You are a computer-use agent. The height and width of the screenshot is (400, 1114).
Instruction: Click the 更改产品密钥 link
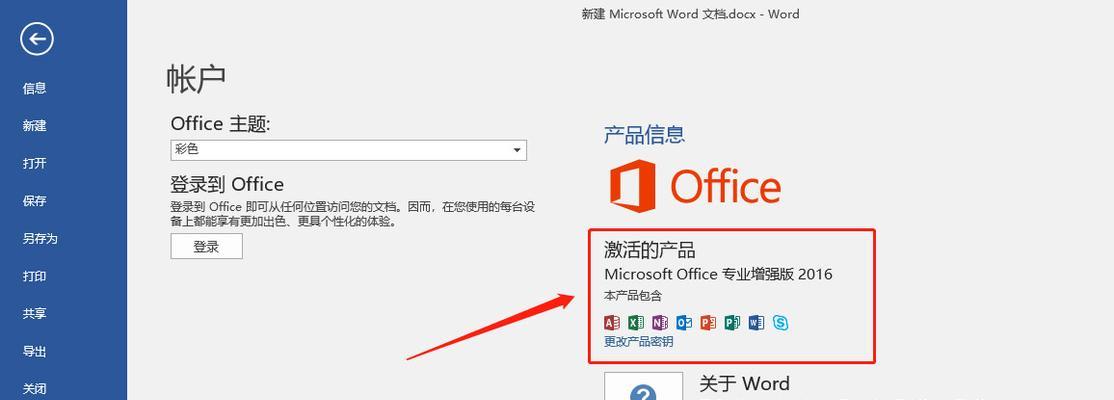(x=639, y=342)
